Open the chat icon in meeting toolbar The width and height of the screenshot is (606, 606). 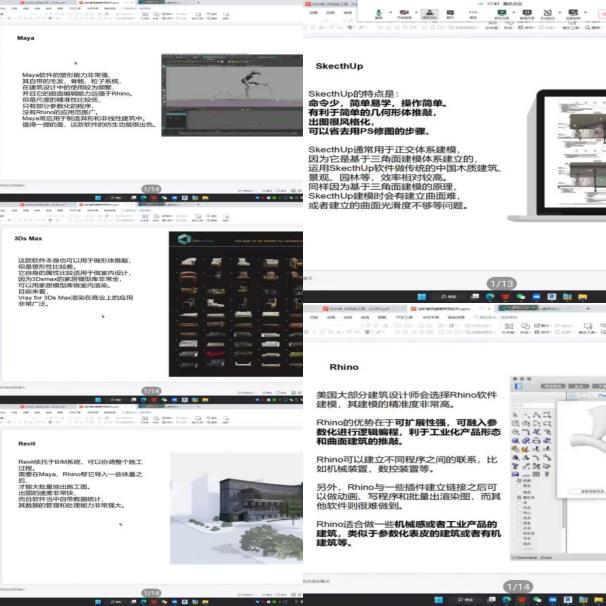point(450,12)
